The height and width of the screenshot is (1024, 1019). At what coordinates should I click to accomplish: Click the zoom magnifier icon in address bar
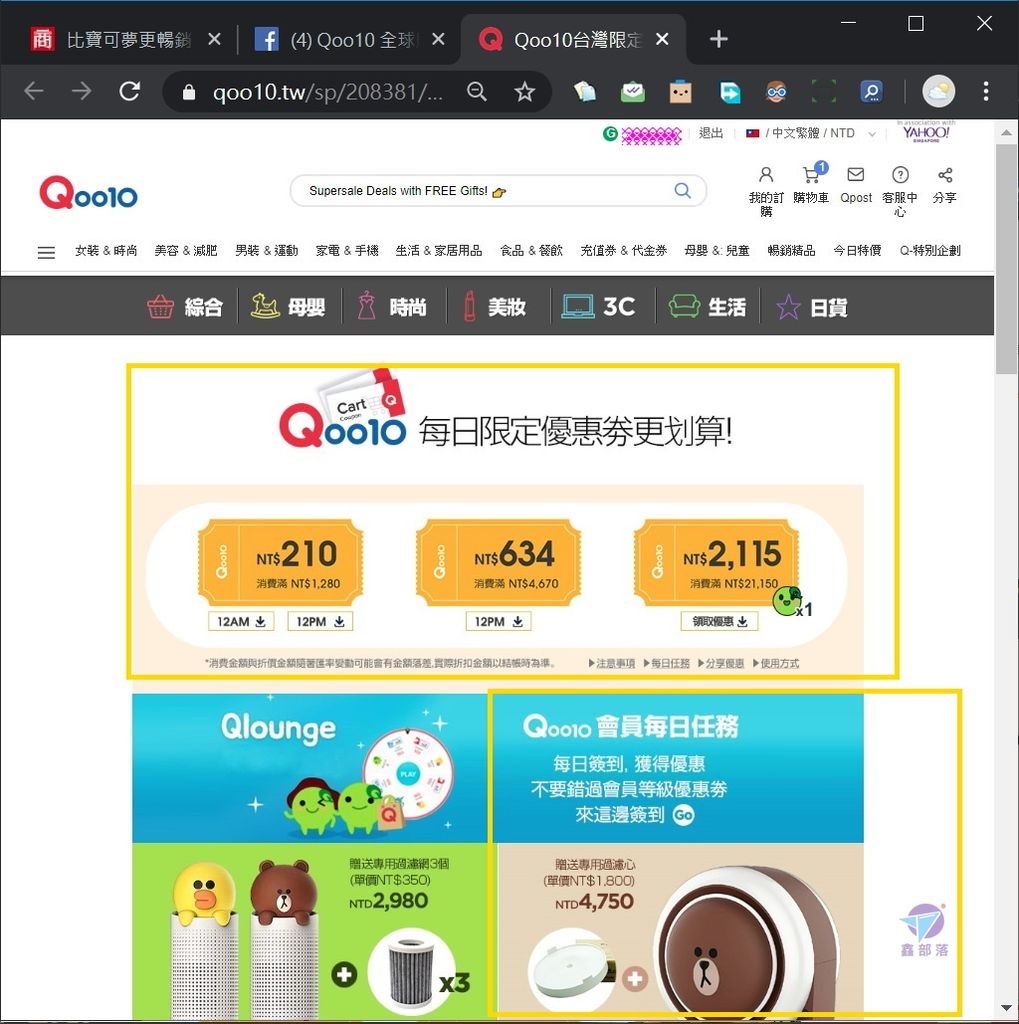pos(477,92)
